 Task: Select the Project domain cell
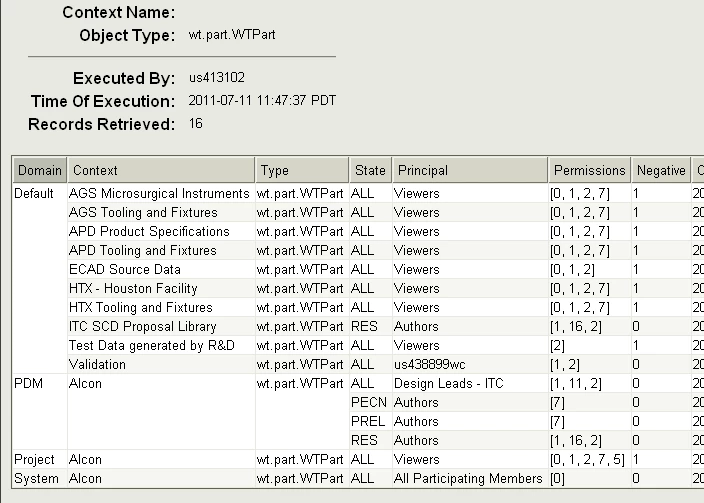click(34, 459)
